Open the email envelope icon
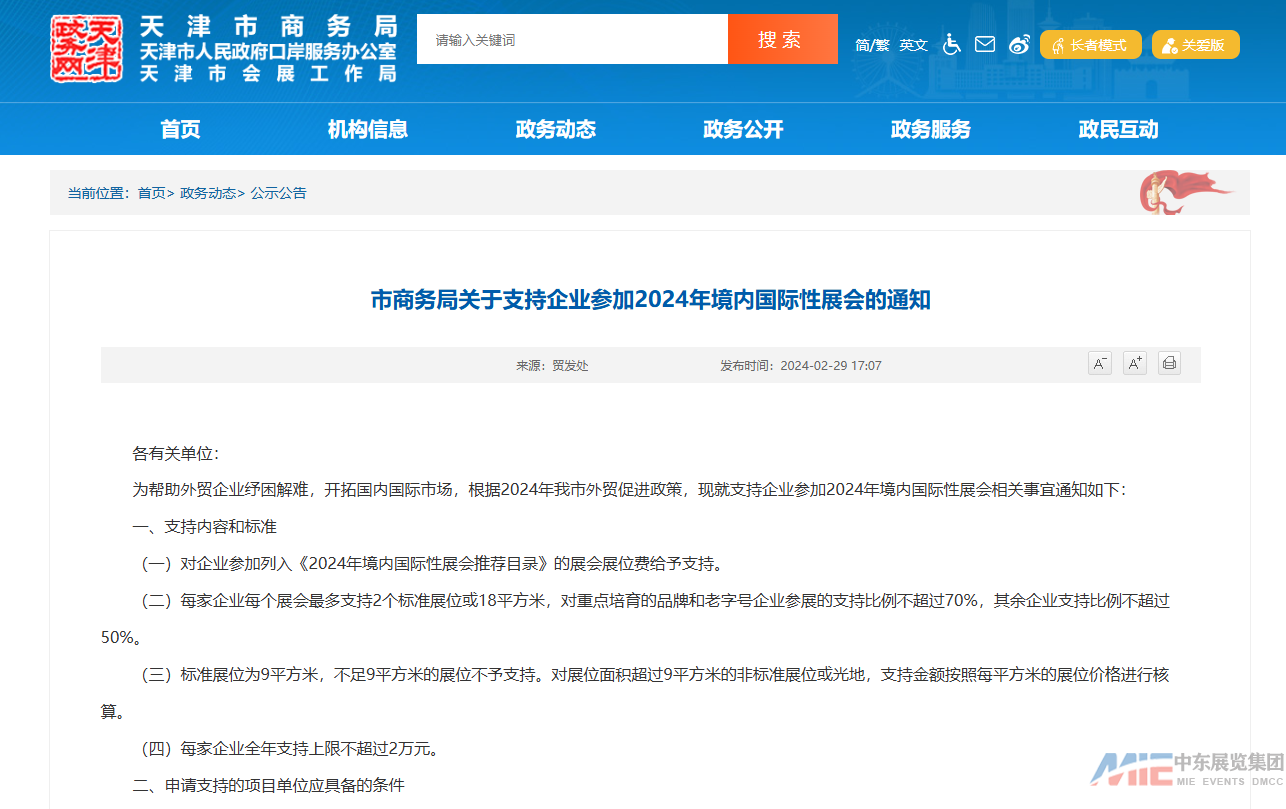This screenshot has height=809, width=1286. click(x=985, y=44)
